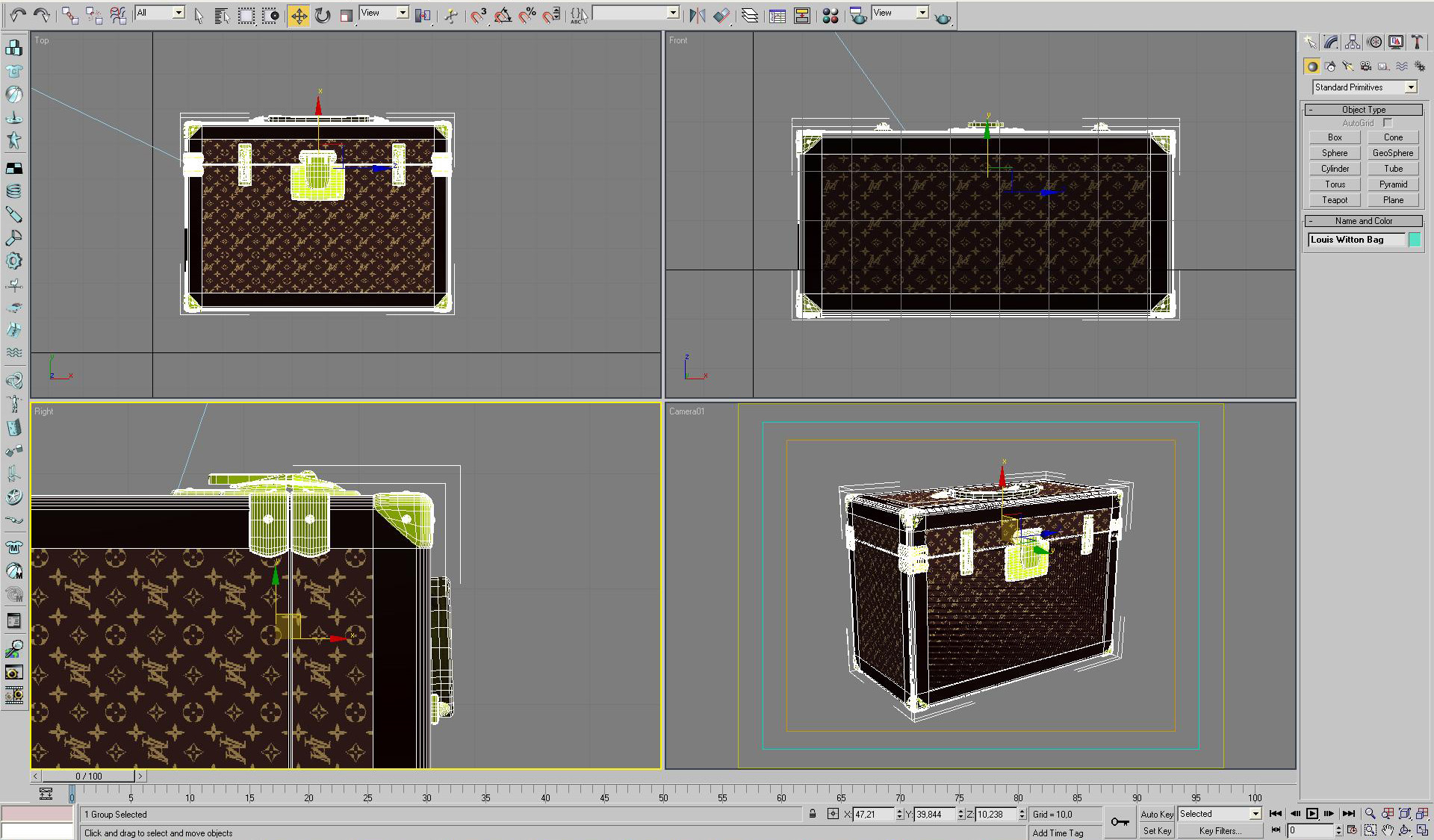This screenshot has width=1434, height=840.
Task: Click the Box primitive button
Action: tap(1335, 137)
